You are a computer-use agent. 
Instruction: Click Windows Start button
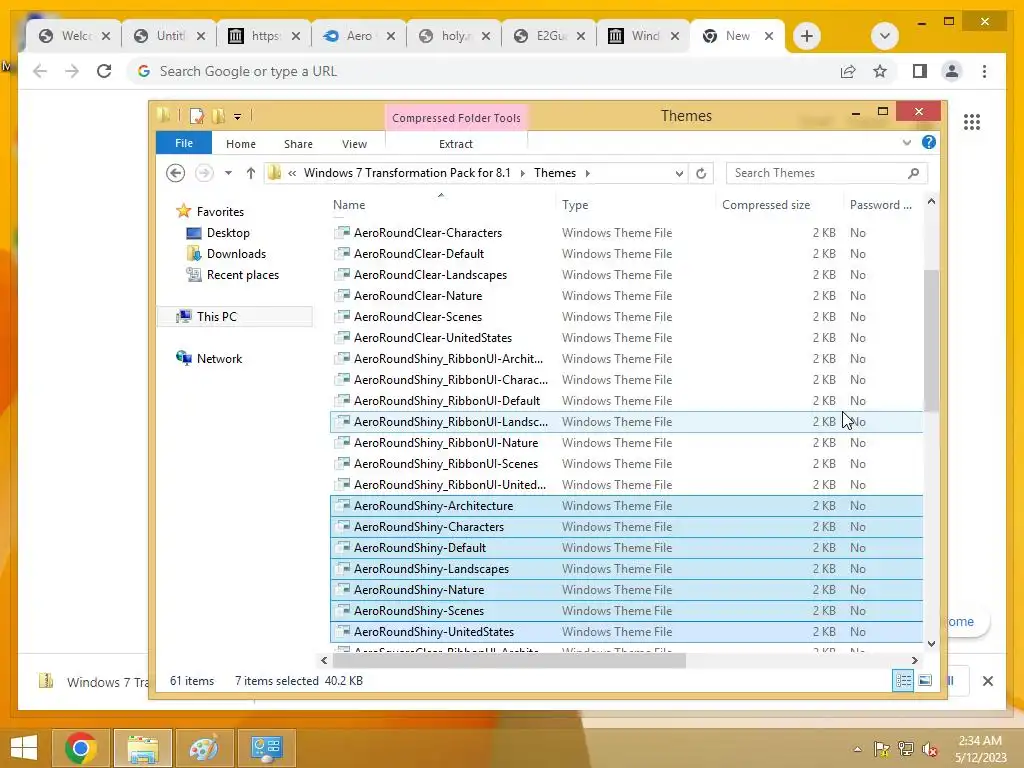tap(24, 748)
